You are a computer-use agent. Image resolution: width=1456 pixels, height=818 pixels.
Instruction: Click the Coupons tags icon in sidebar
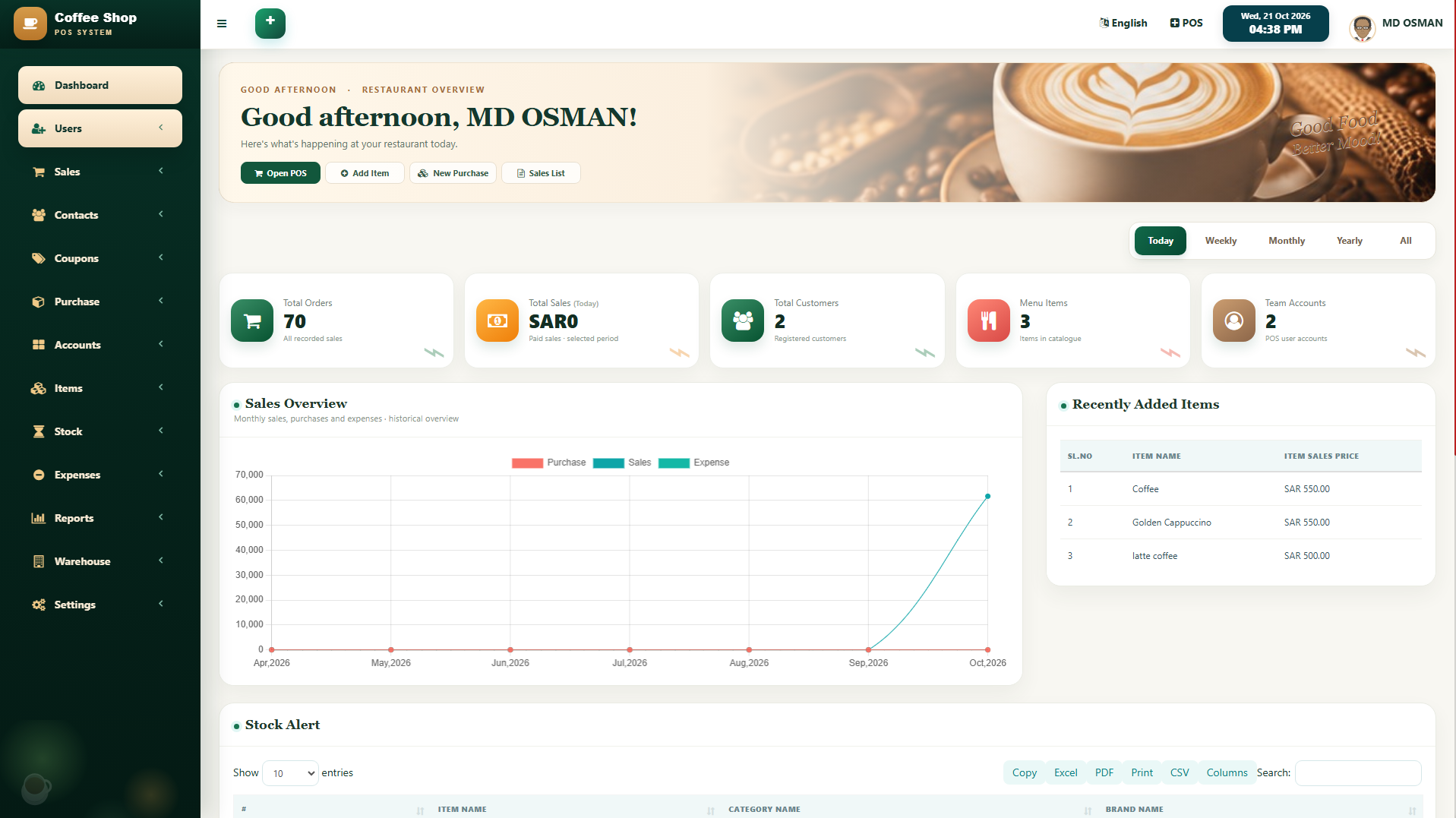coord(39,258)
